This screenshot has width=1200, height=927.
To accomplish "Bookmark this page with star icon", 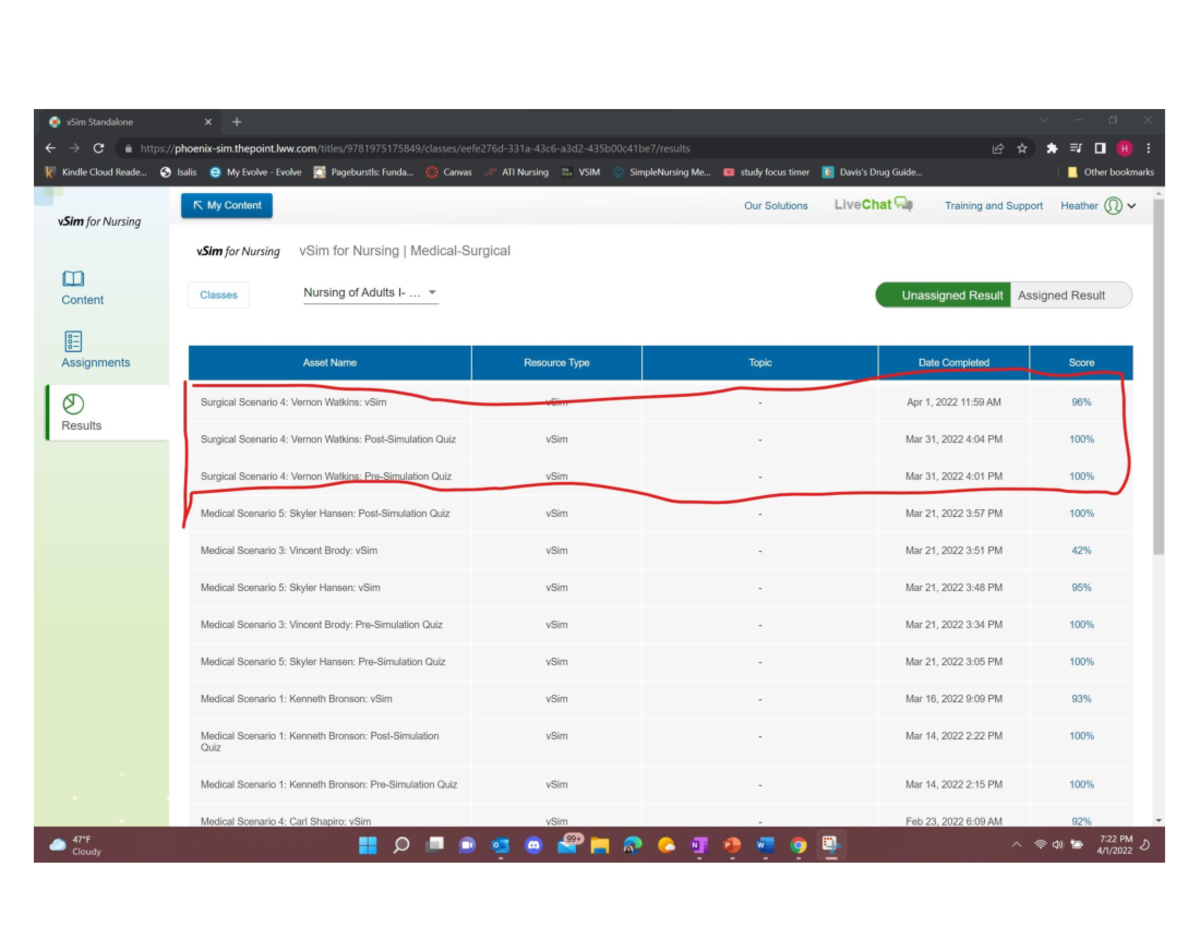I will click(x=1022, y=148).
